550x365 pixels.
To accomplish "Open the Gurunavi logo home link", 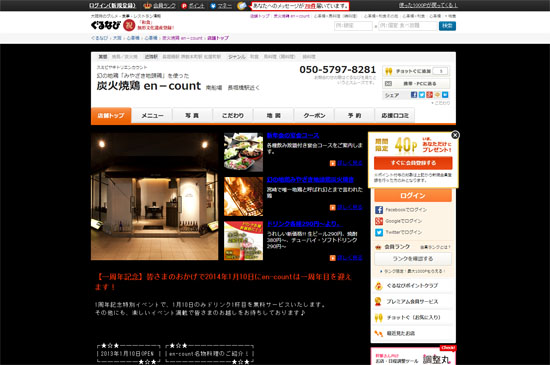I will (106, 25).
